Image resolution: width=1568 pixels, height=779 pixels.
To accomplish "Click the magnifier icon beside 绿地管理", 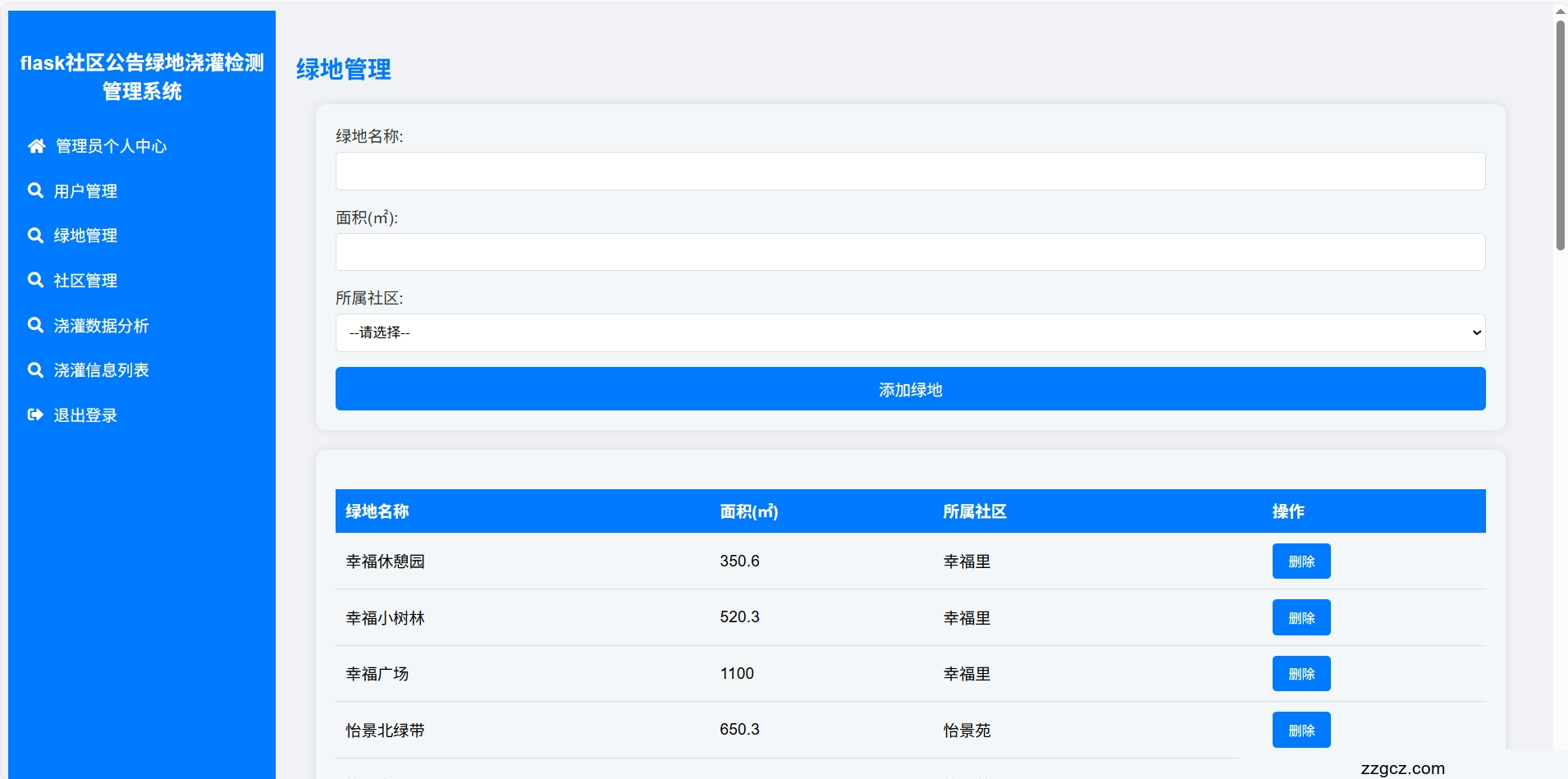I will coord(35,236).
